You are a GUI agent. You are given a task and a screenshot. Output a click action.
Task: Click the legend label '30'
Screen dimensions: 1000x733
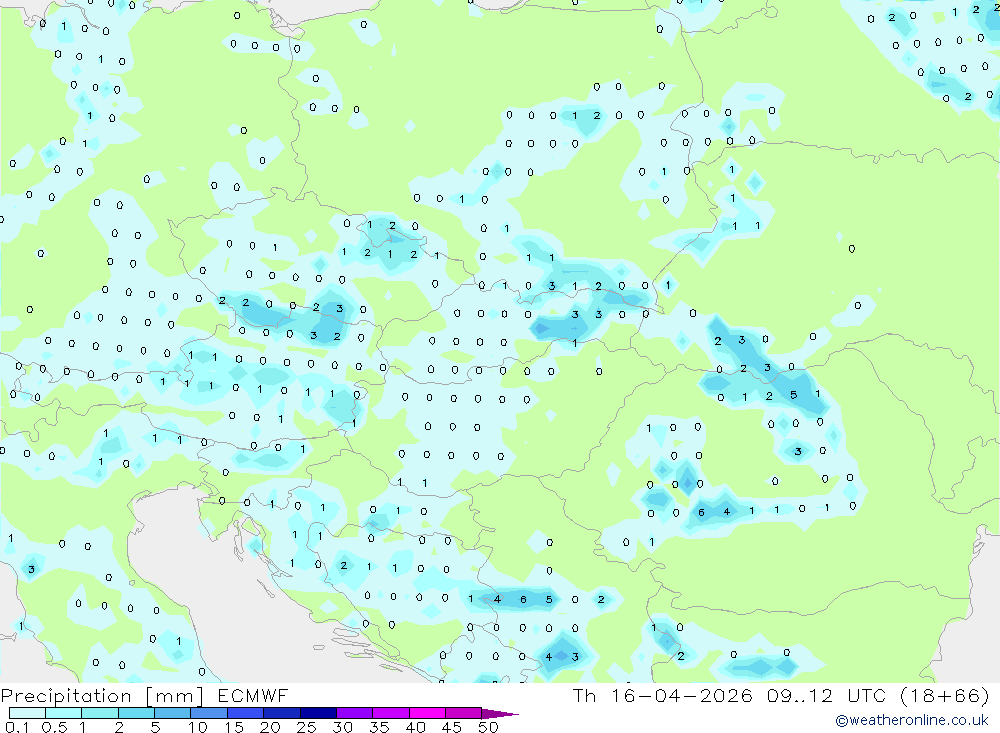coord(343,727)
